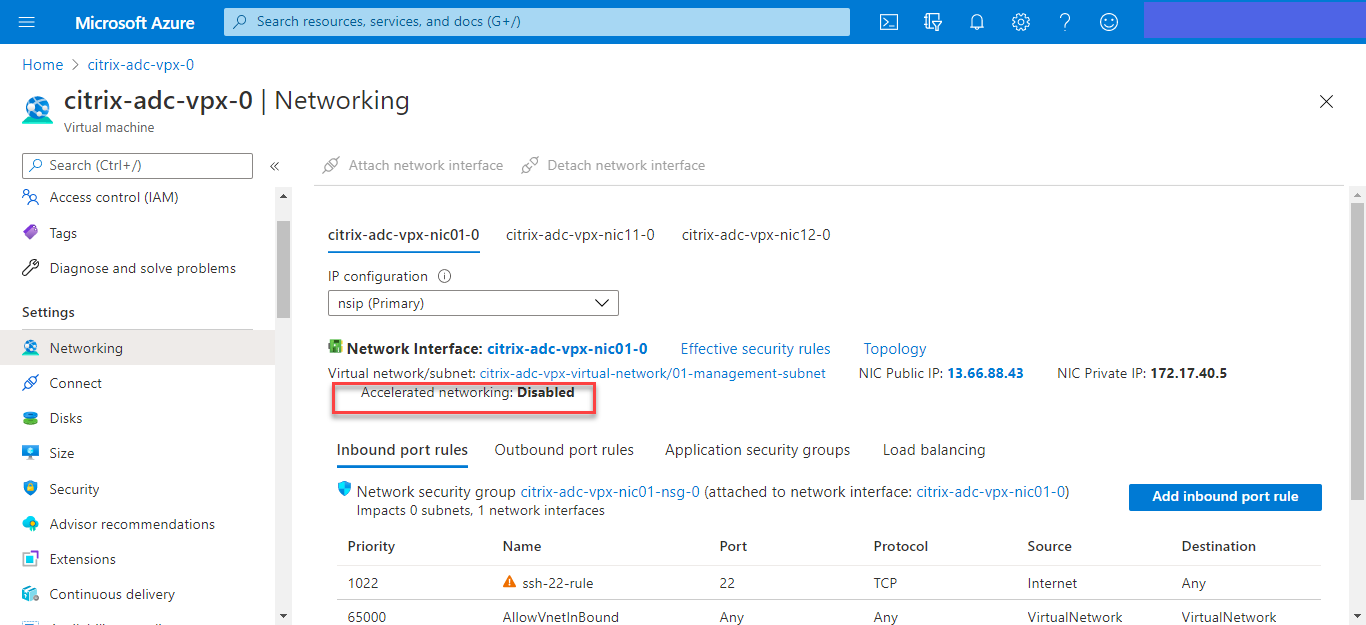This screenshot has height=625, width=1366.
Task: Open the IP configuration dropdown
Action: tap(473, 303)
